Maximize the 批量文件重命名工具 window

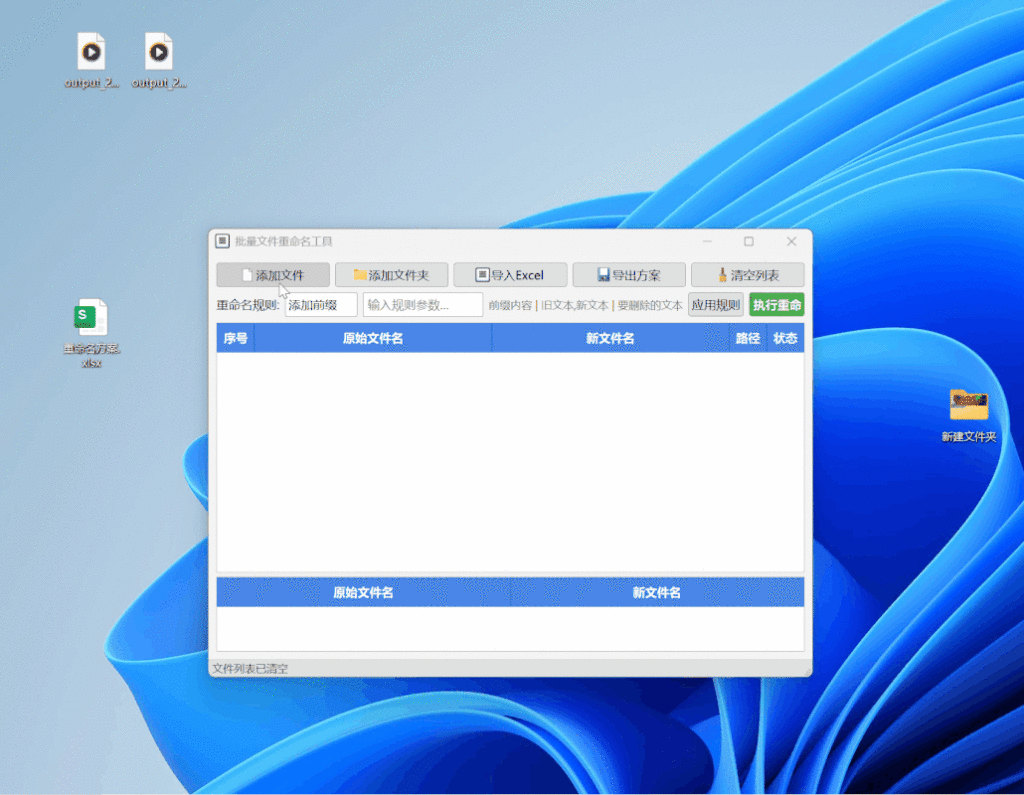point(749,241)
